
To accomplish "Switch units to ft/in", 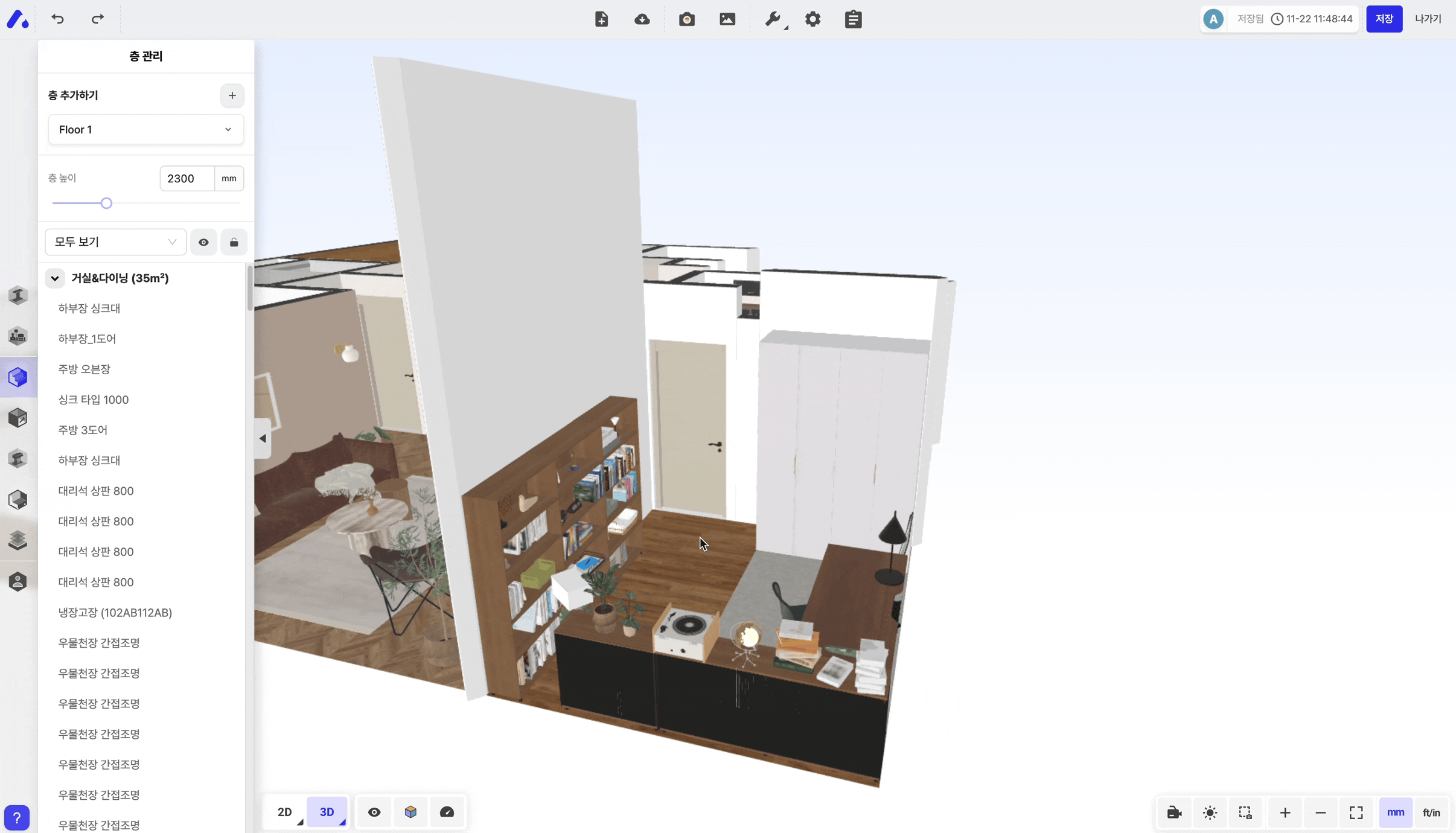I will [1431, 812].
